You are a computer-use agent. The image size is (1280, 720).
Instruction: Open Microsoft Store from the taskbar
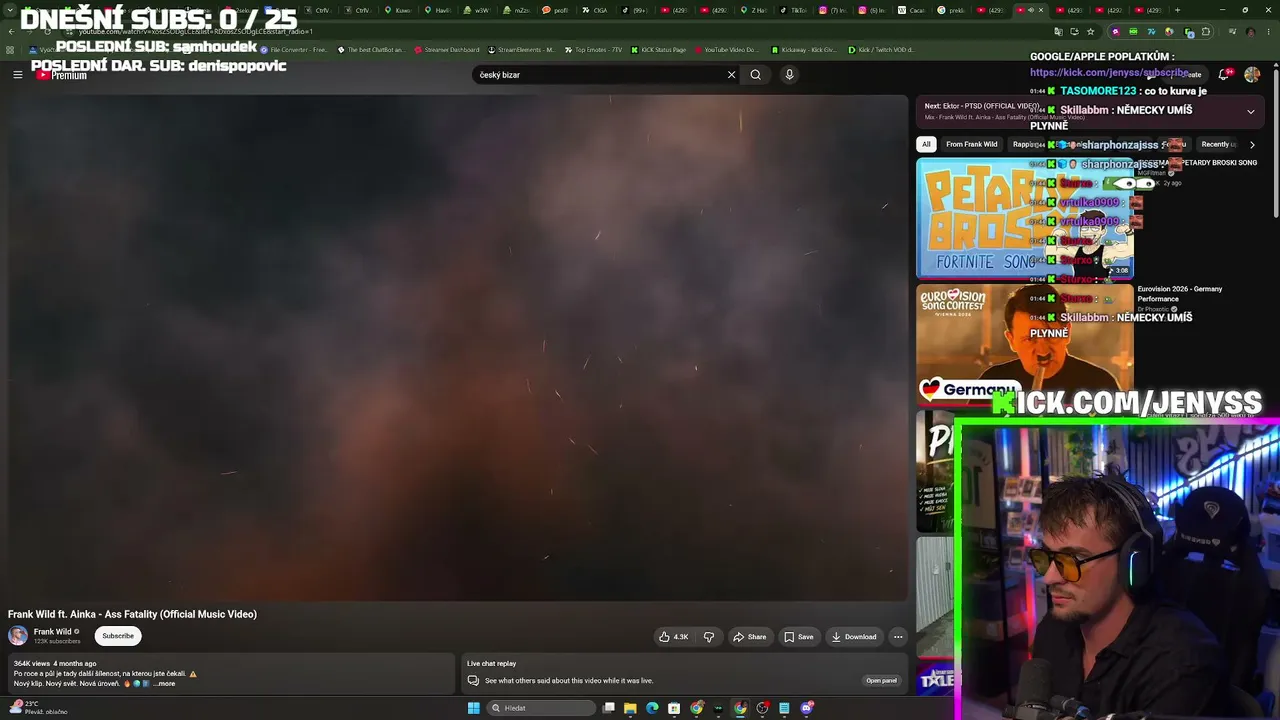(x=674, y=708)
